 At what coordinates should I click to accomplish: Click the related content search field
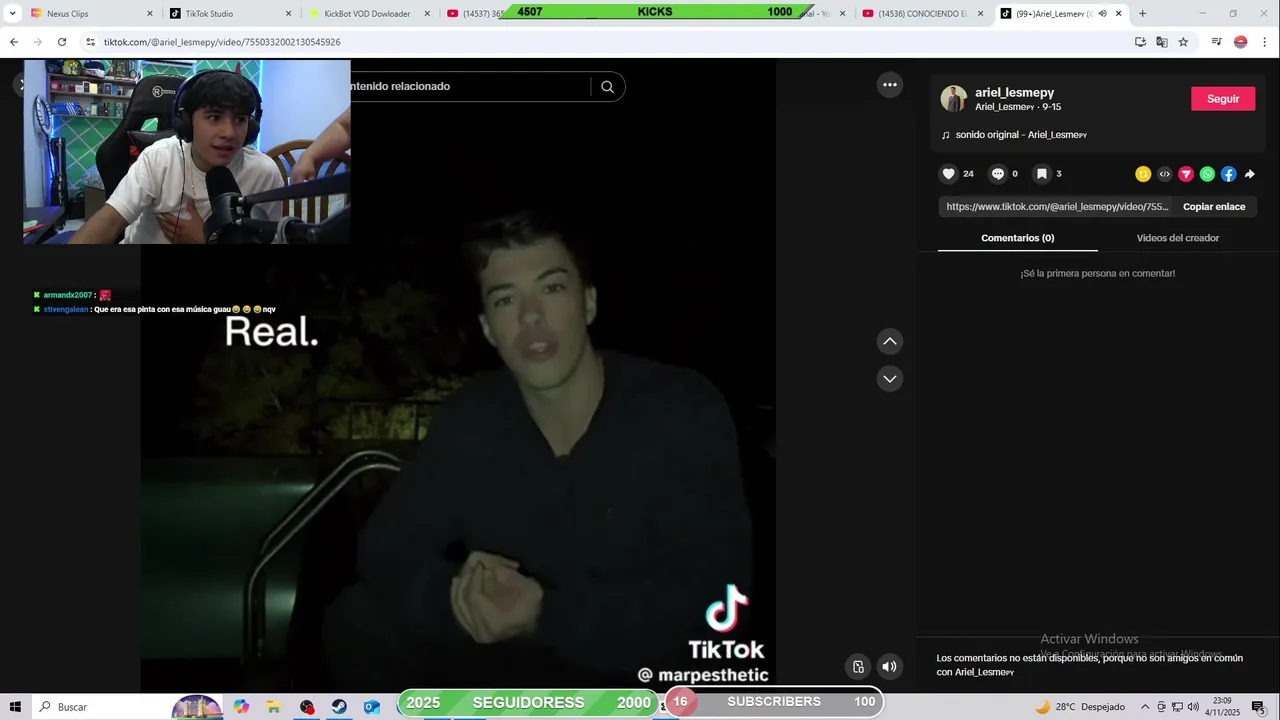coord(468,87)
